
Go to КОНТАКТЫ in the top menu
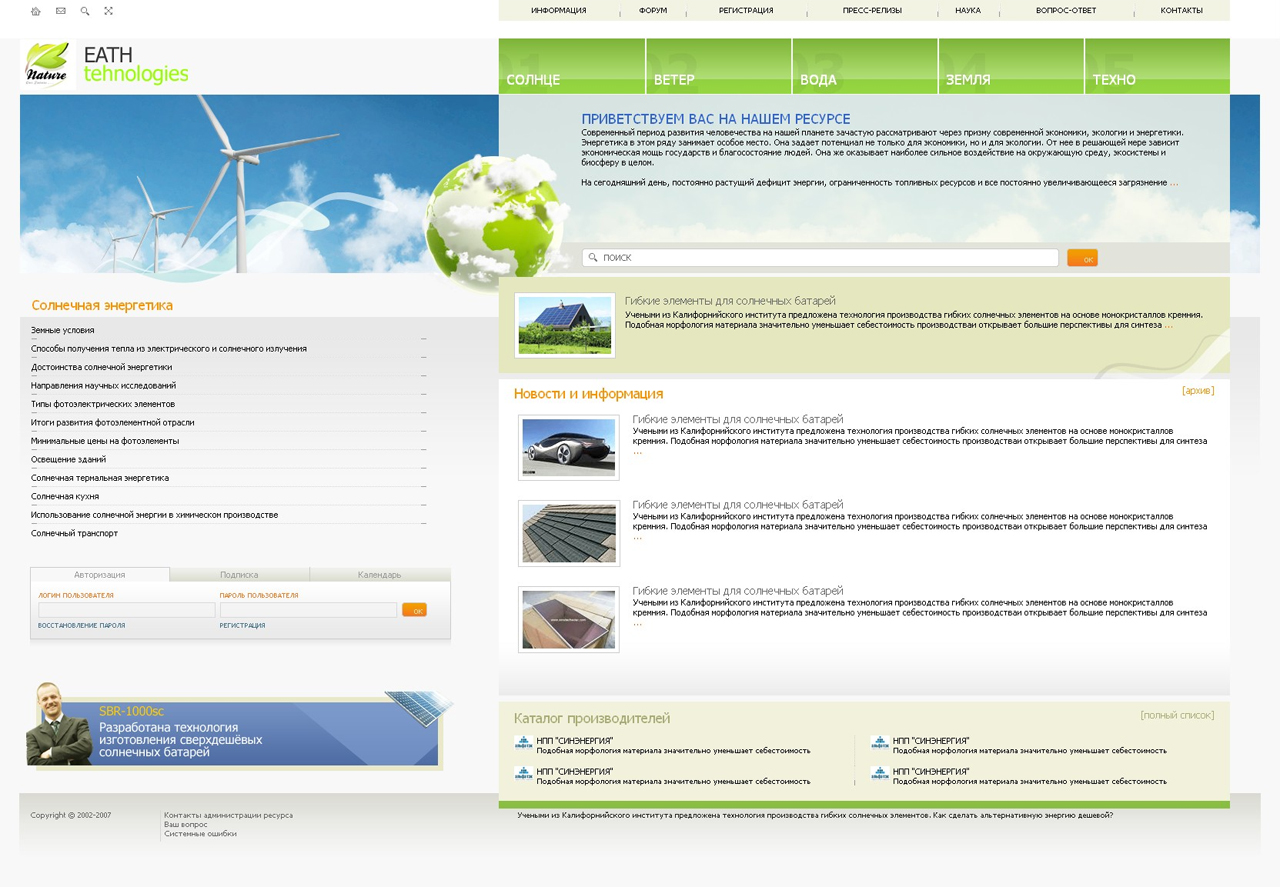pyautogui.click(x=1181, y=11)
